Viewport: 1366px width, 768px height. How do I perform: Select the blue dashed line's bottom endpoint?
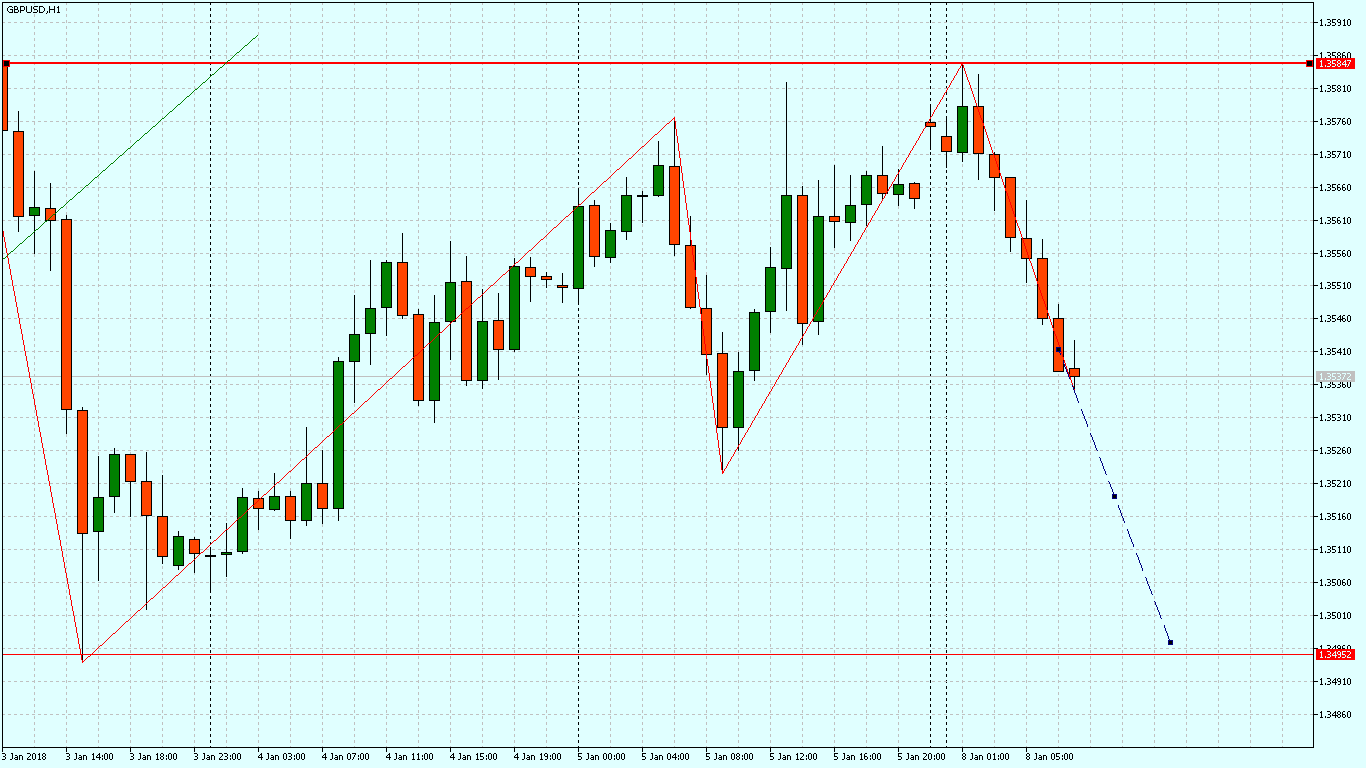coord(1170,642)
